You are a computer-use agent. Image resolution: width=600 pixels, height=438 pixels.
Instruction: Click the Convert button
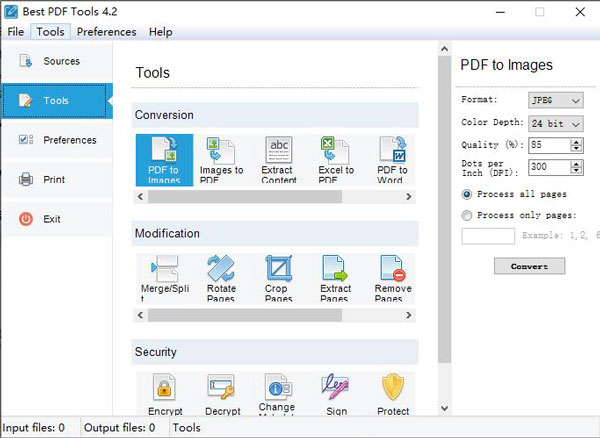pos(529,266)
